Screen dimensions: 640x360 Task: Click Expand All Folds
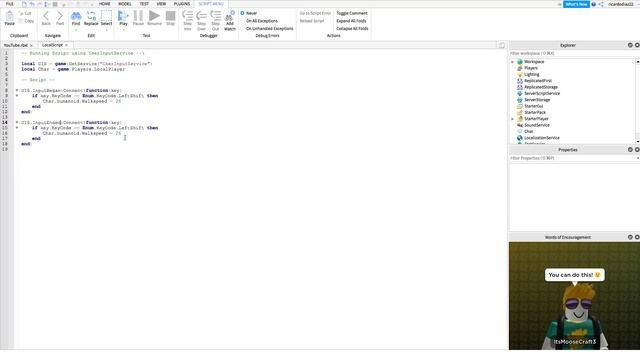pyautogui.click(x=351, y=21)
